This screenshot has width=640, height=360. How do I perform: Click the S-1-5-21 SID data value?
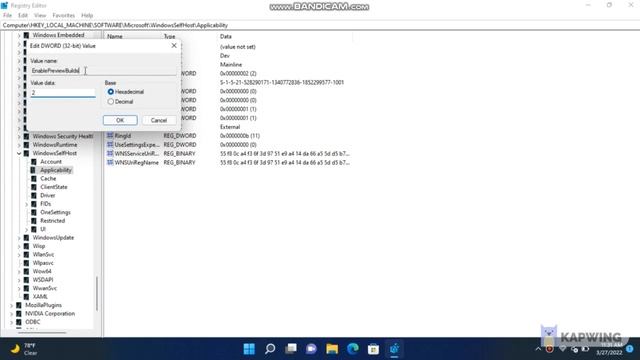[282, 82]
